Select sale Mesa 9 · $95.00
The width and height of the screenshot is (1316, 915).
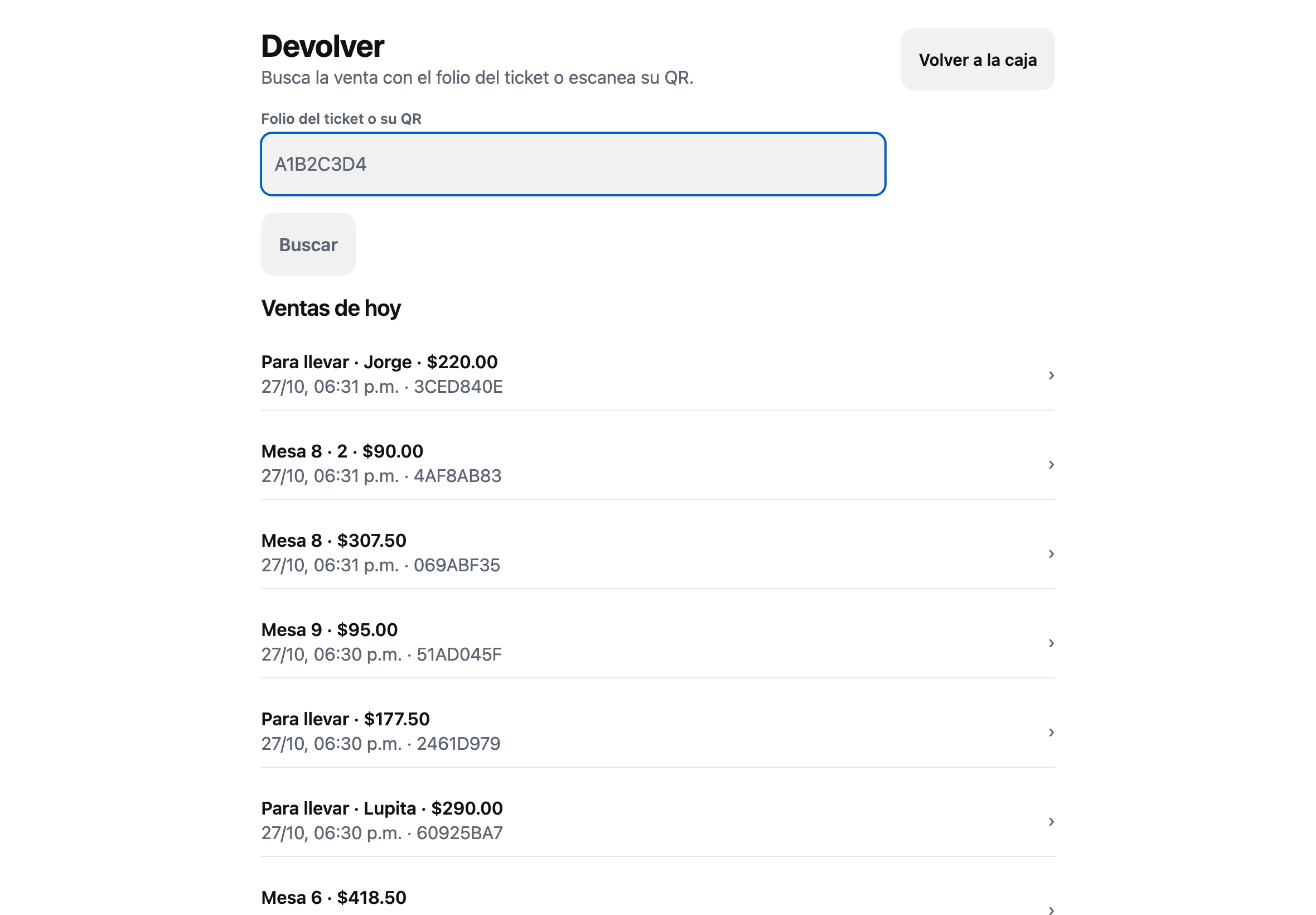click(657, 642)
